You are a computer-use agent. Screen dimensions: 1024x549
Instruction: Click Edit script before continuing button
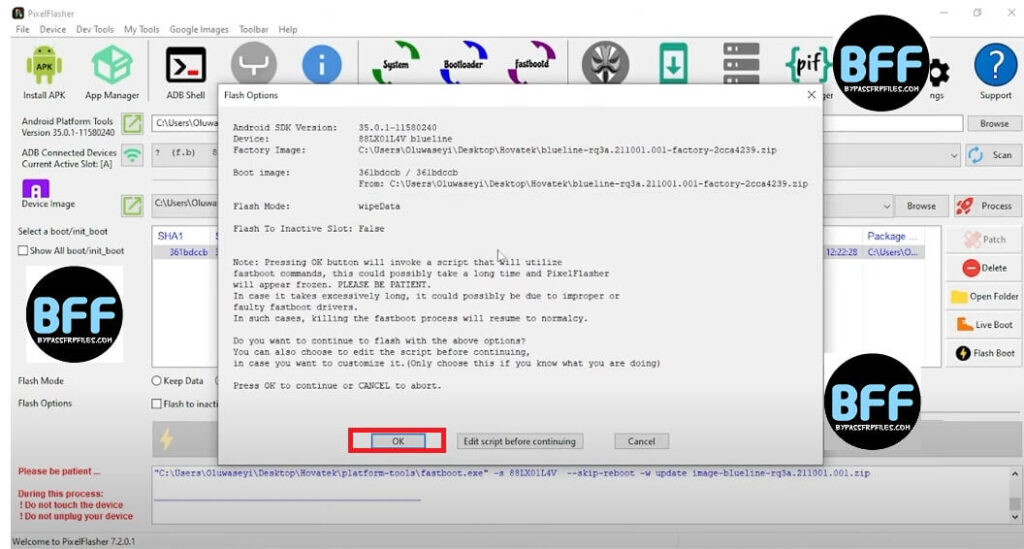pyautogui.click(x=519, y=441)
